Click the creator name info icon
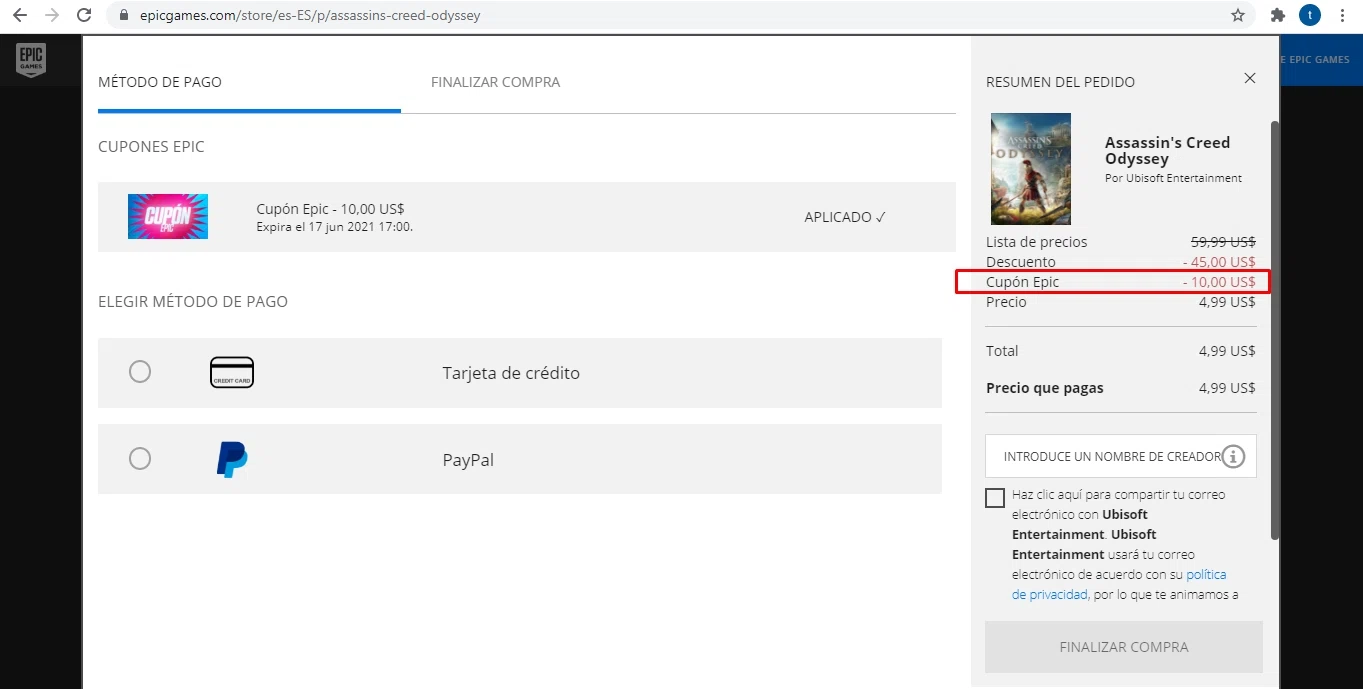Viewport: 1363px width, 689px height. tap(1234, 457)
